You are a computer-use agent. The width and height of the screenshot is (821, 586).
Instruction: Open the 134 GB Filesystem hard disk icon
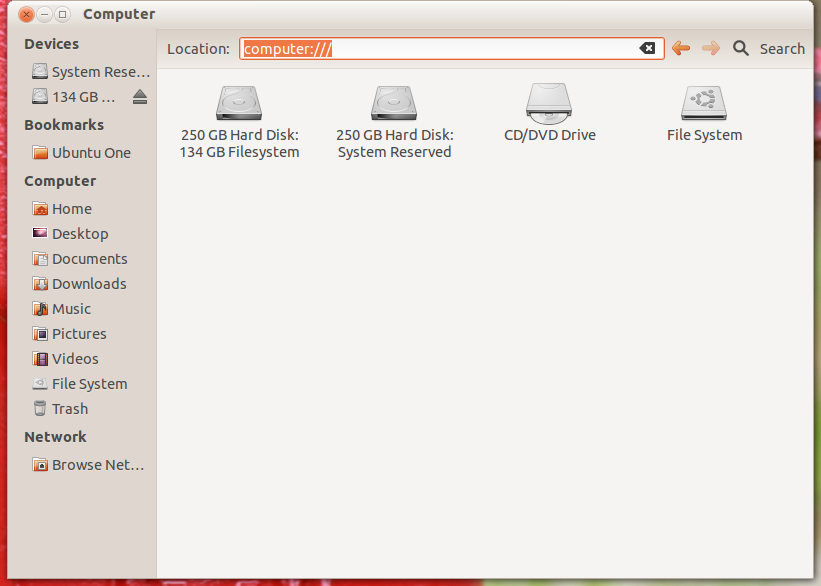(x=240, y=104)
